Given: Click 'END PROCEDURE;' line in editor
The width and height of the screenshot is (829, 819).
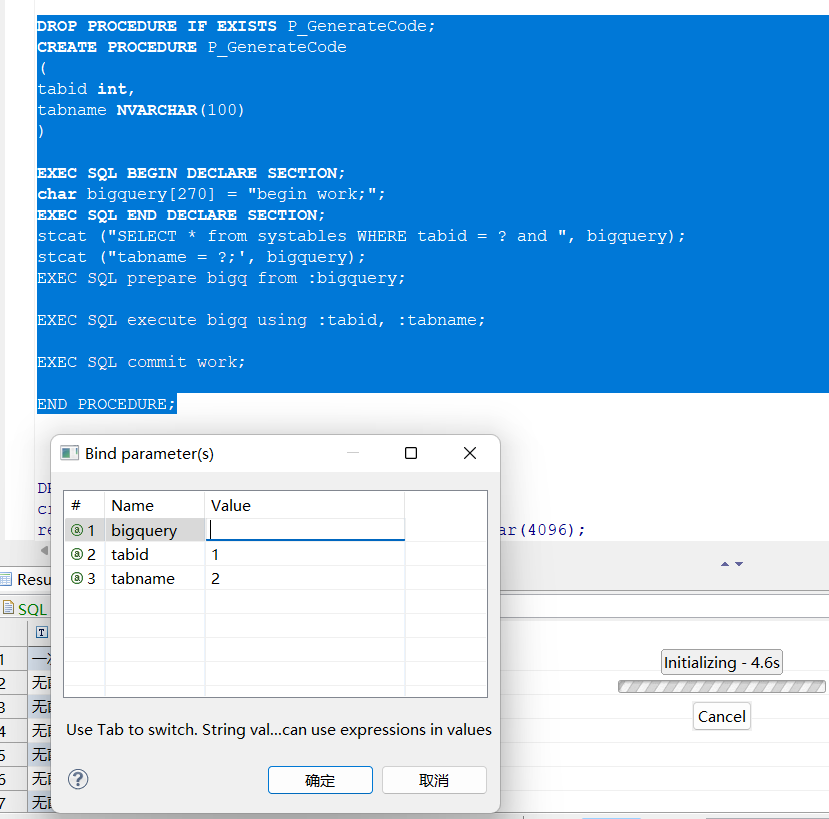Looking at the screenshot, I should point(106,404).
